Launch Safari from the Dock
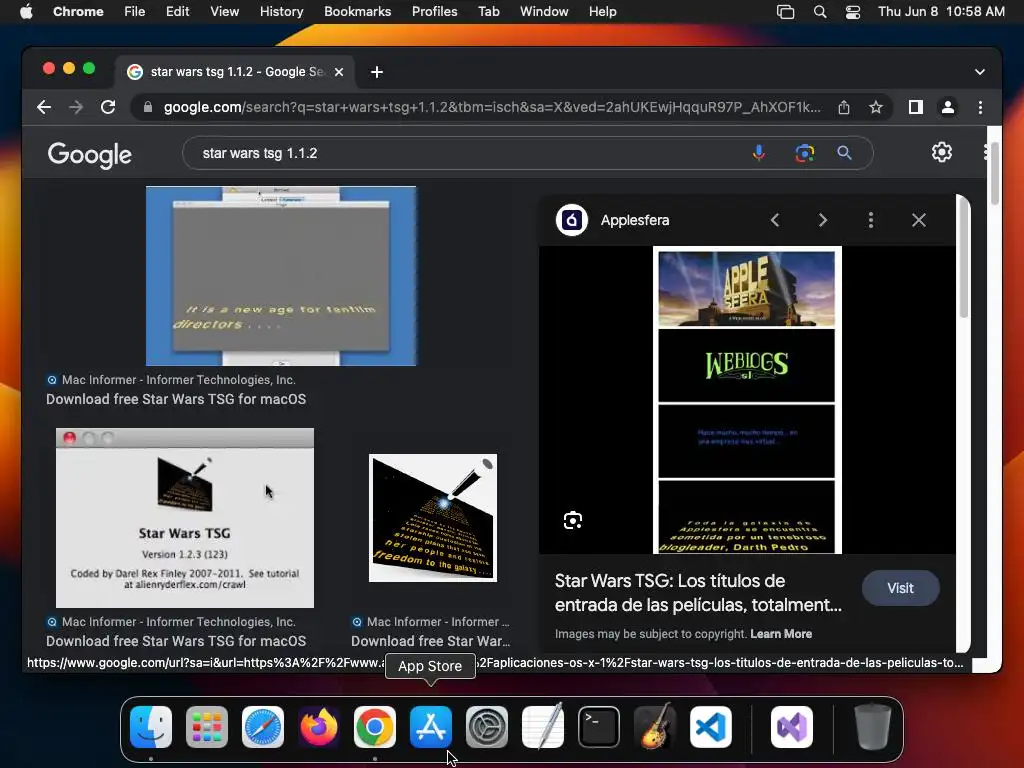 [x=263, y=727]
